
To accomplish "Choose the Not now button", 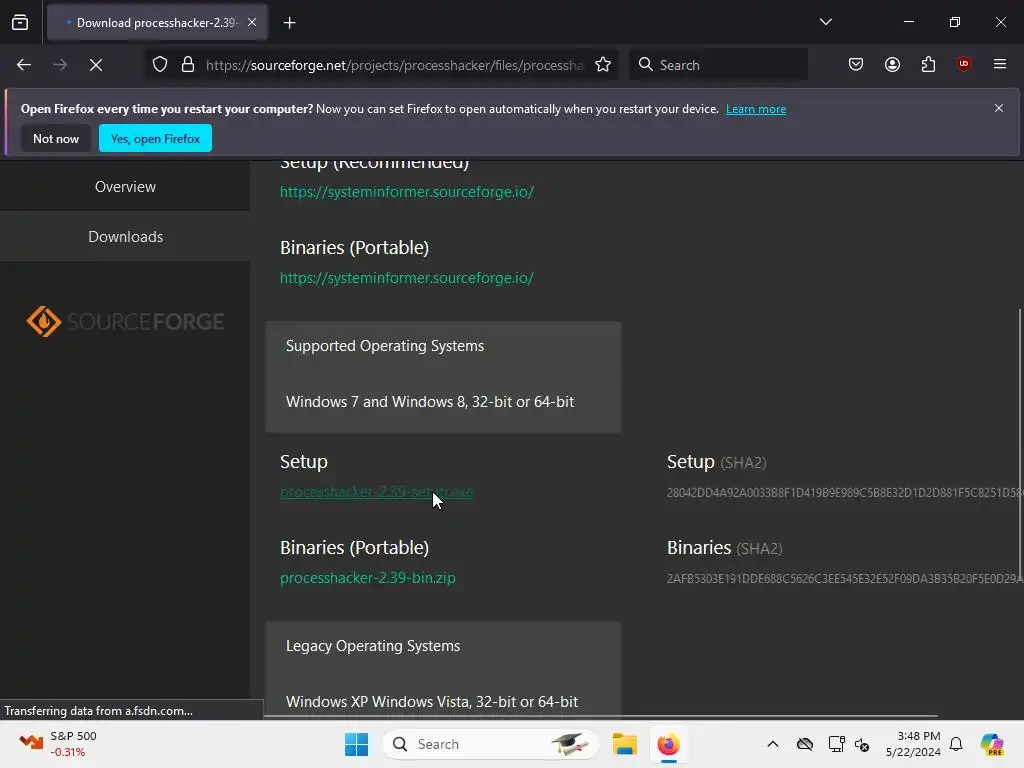I will coord(56,138).
